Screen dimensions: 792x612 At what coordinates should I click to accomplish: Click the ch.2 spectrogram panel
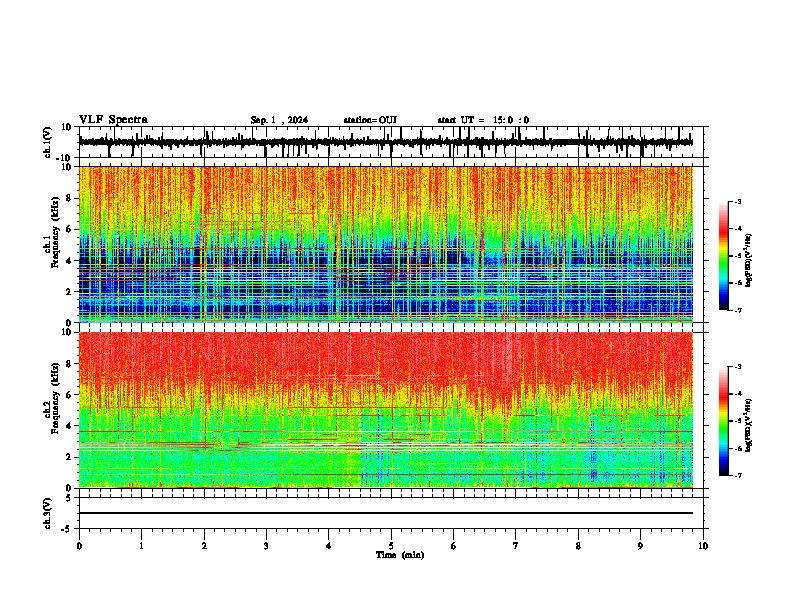pos(386,410)
